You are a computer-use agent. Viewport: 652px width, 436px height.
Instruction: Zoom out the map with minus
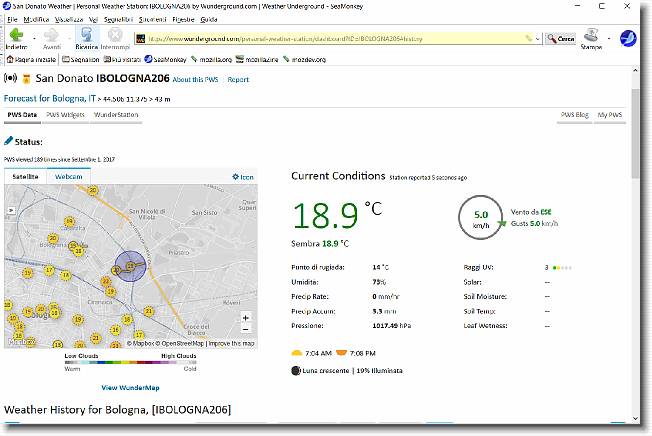tap(246, 329)
